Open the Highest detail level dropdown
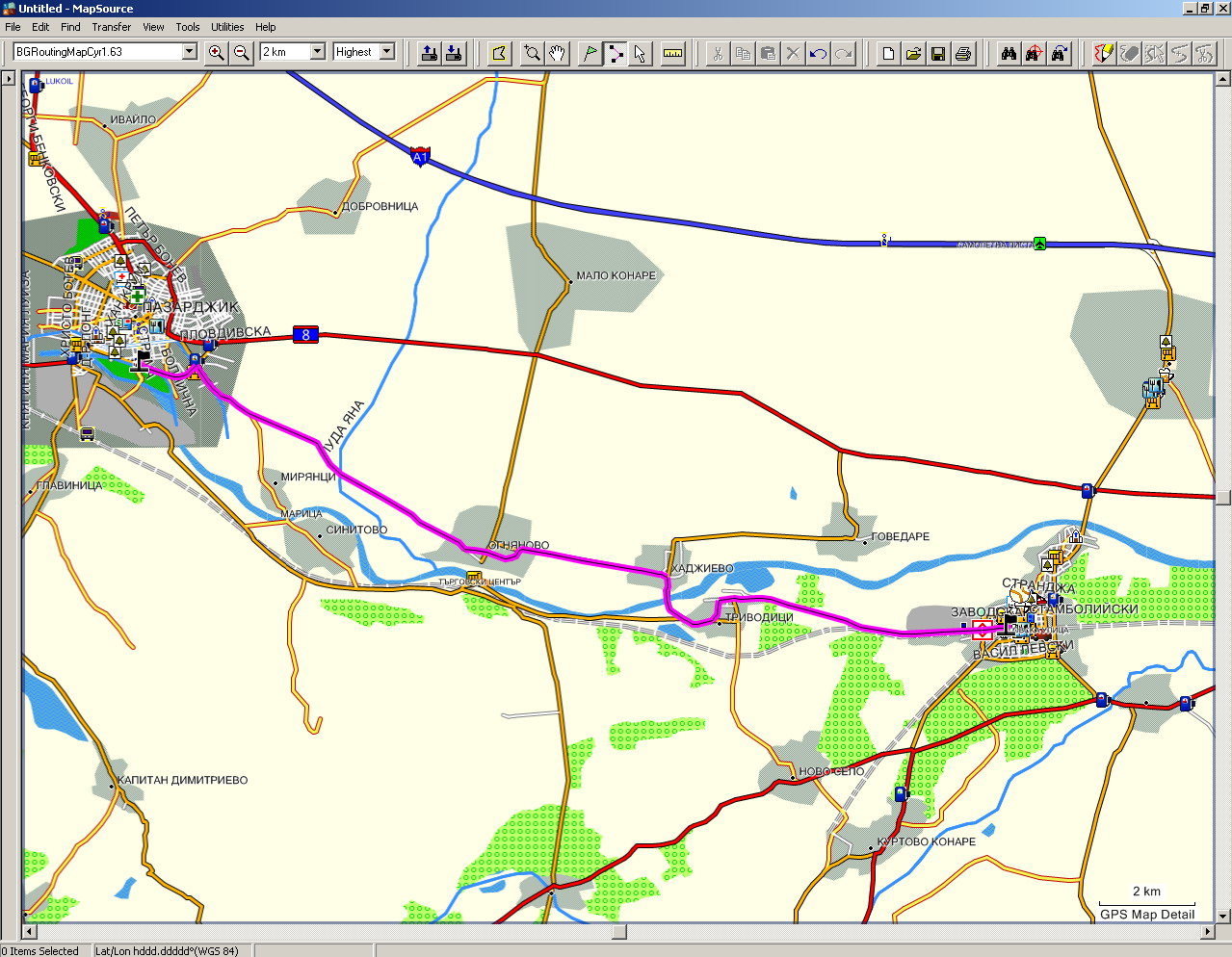This screenshot has width=1232, height=957. point(387,52)
